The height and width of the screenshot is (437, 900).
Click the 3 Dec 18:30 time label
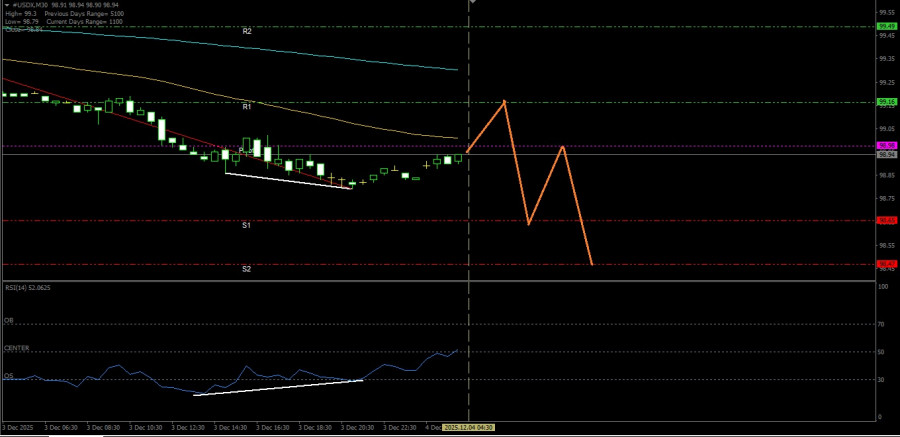pyautogui.click(x=315, y=428)
